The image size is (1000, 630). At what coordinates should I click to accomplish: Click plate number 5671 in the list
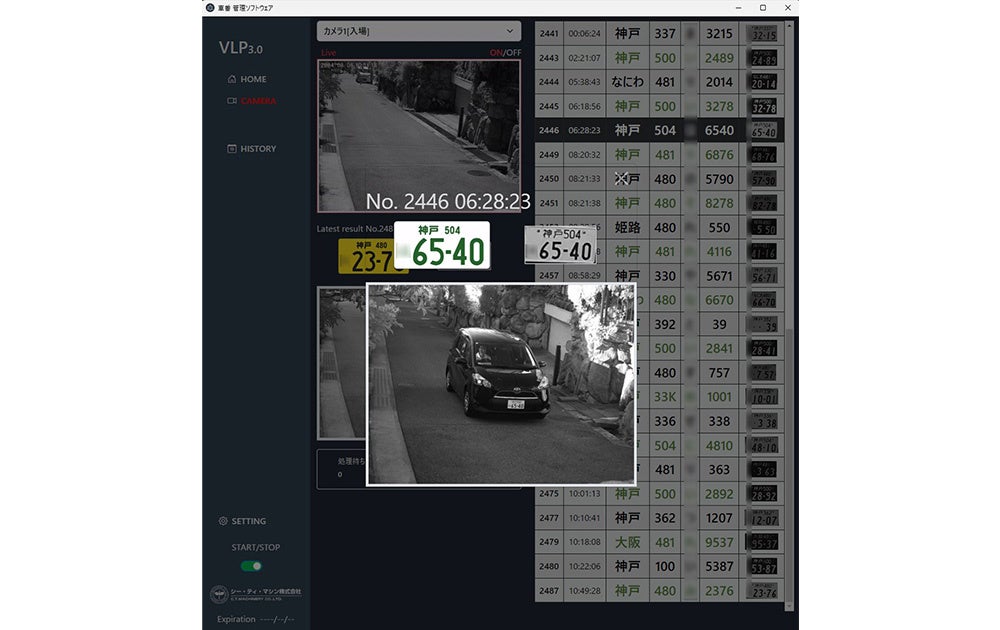click(719, 276)
